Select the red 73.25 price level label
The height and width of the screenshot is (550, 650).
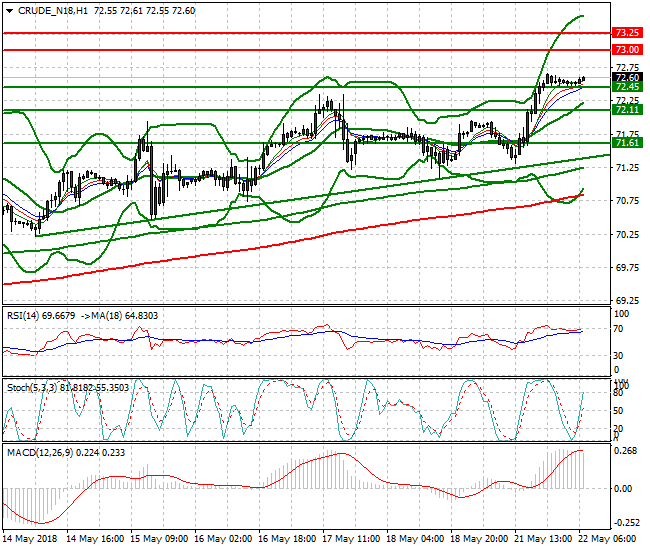[x=627, y=33]
